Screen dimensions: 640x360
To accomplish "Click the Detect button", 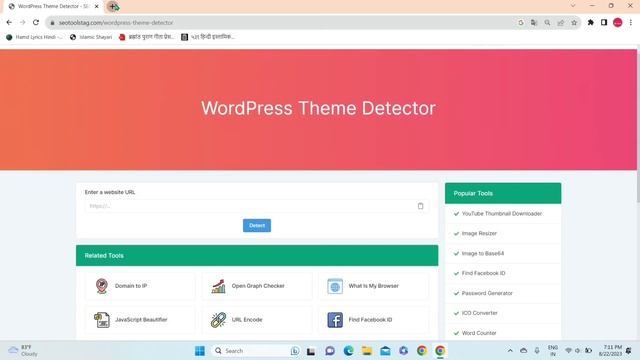I will coord(257,225).
